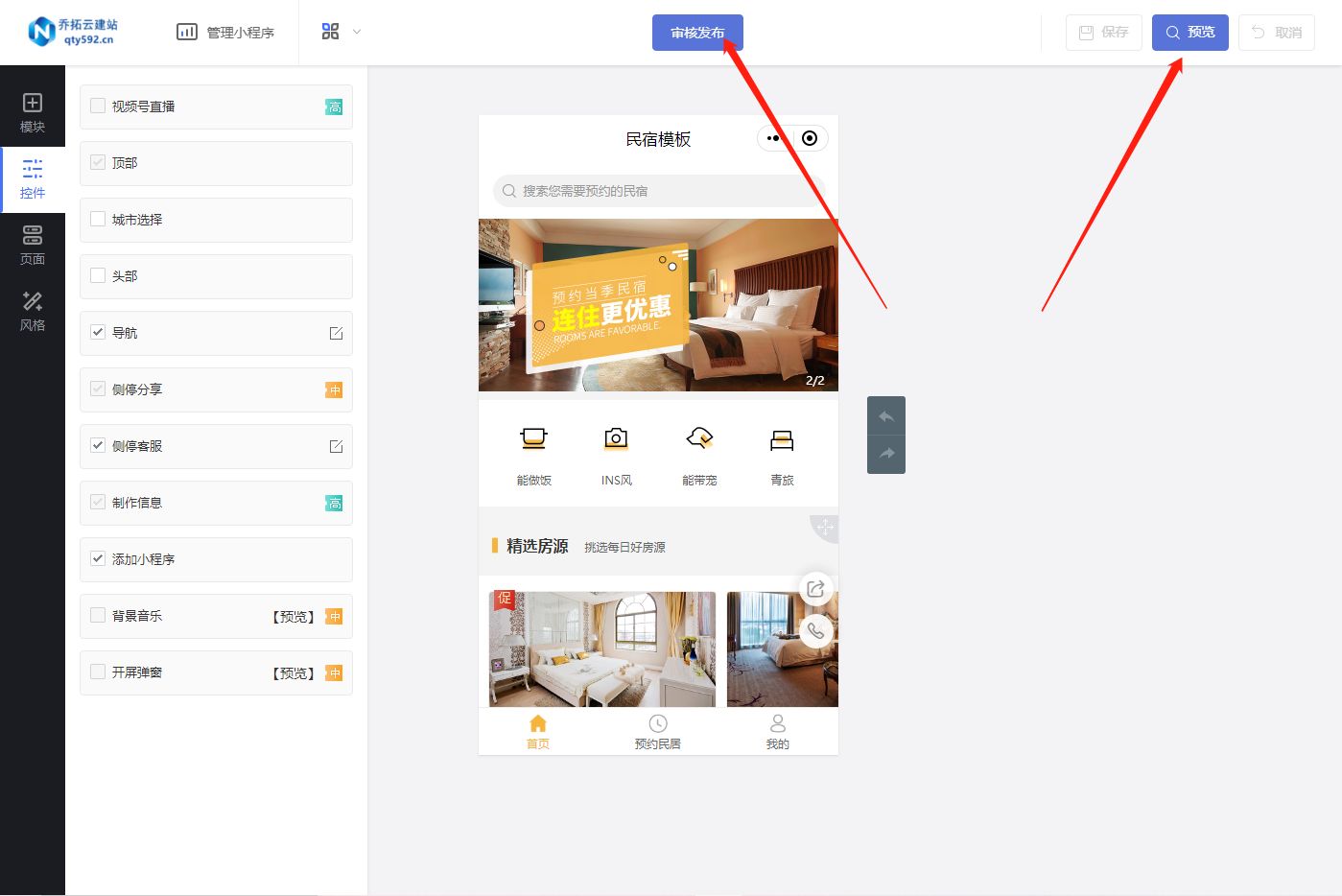The width and height of the screenshot is (1342, 896).
Task: Select the 我的 tab in the bottom navigation
Action: click(x=777, y=731)
